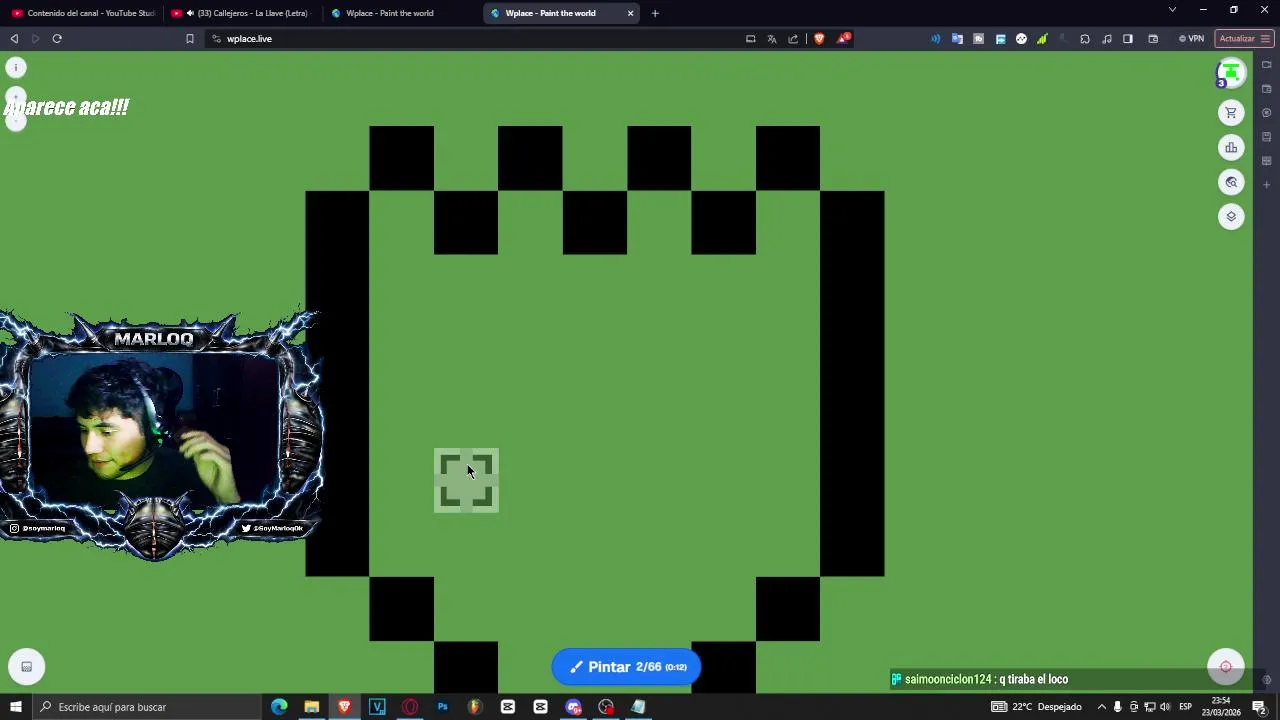The height and width of the screenshot is (720, 1280).
Task: Open the tab search dropdown arrow
Action: pyautogui.click(x=1172, y=10)
